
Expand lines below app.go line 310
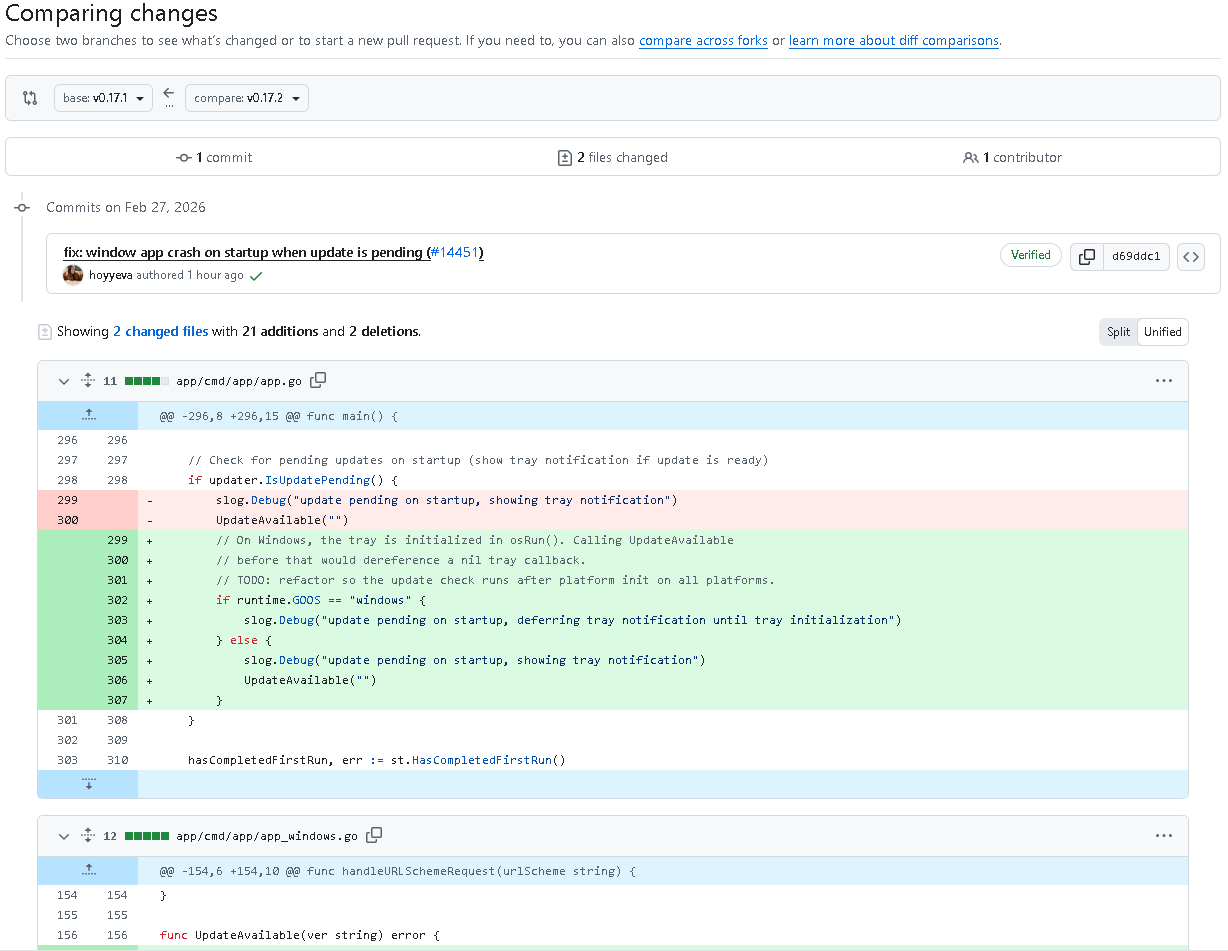88,784
